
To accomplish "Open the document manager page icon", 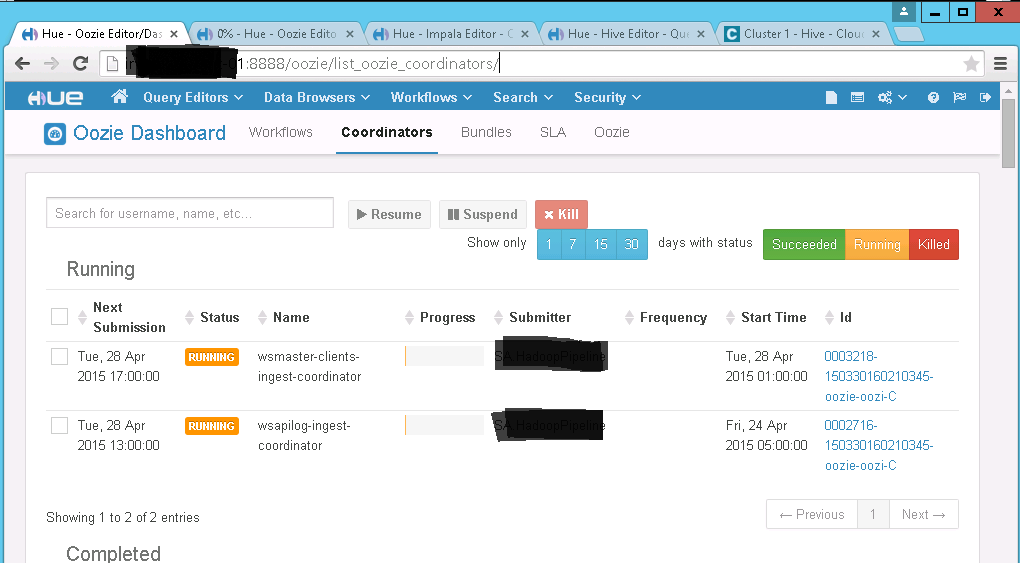I will 831,98.
